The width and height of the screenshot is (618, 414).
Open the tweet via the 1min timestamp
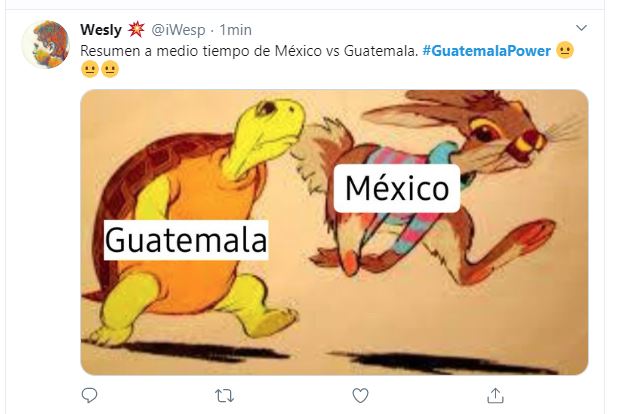235,30
